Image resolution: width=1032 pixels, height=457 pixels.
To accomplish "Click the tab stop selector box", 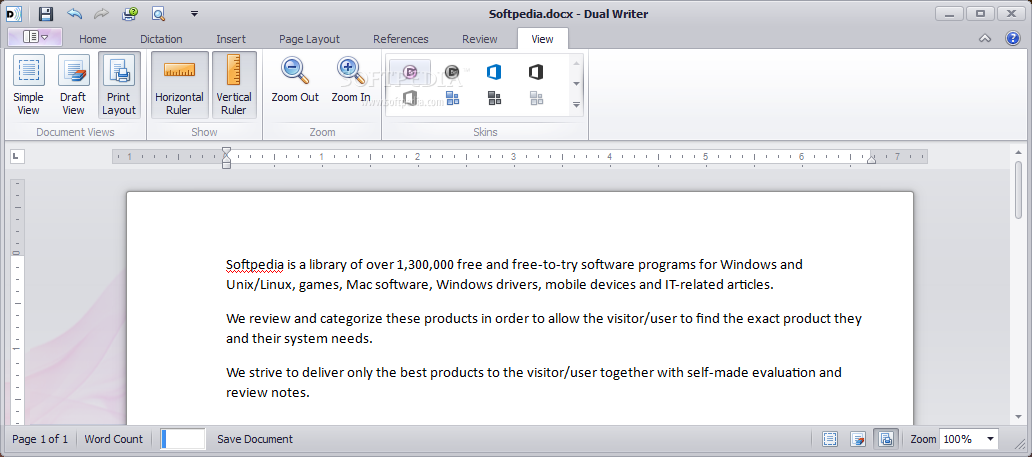I will coord(18,156).
